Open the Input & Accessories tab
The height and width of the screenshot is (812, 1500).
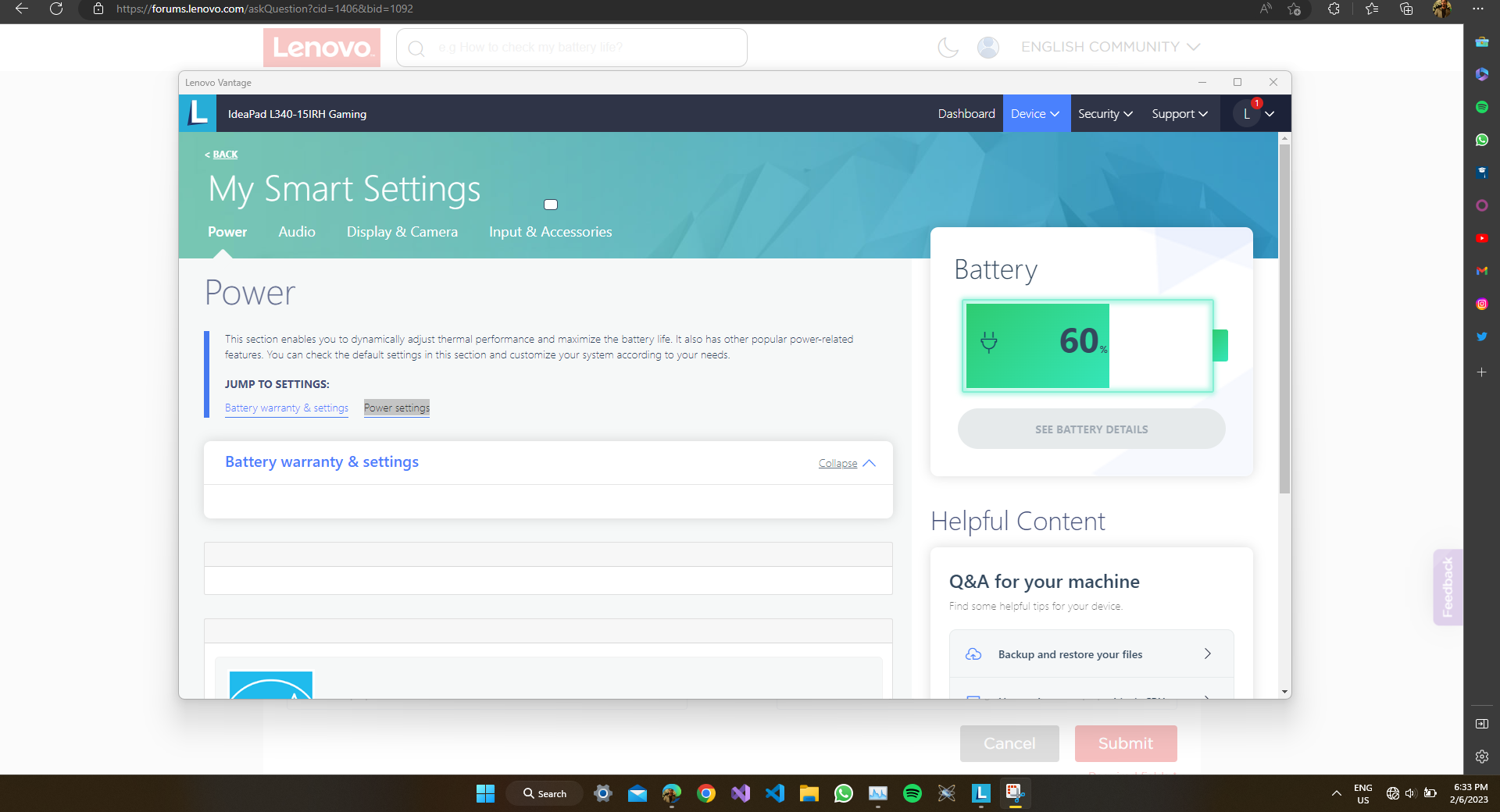(x=551, y=232)
